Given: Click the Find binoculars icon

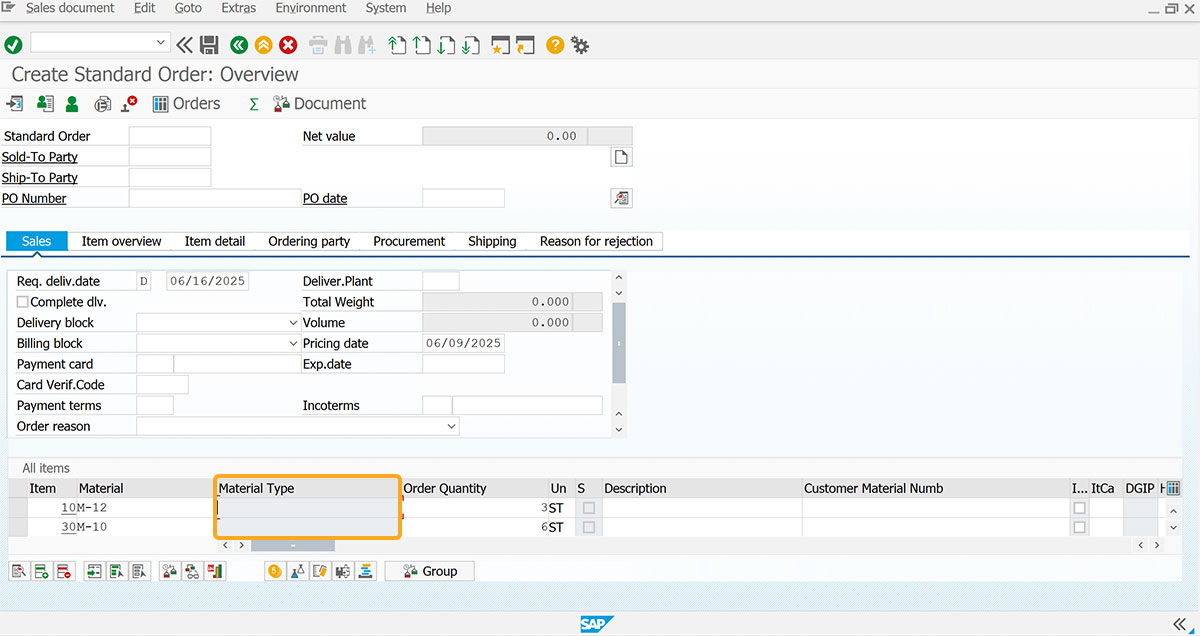Looking at the screenshot, I should [342, 44].
